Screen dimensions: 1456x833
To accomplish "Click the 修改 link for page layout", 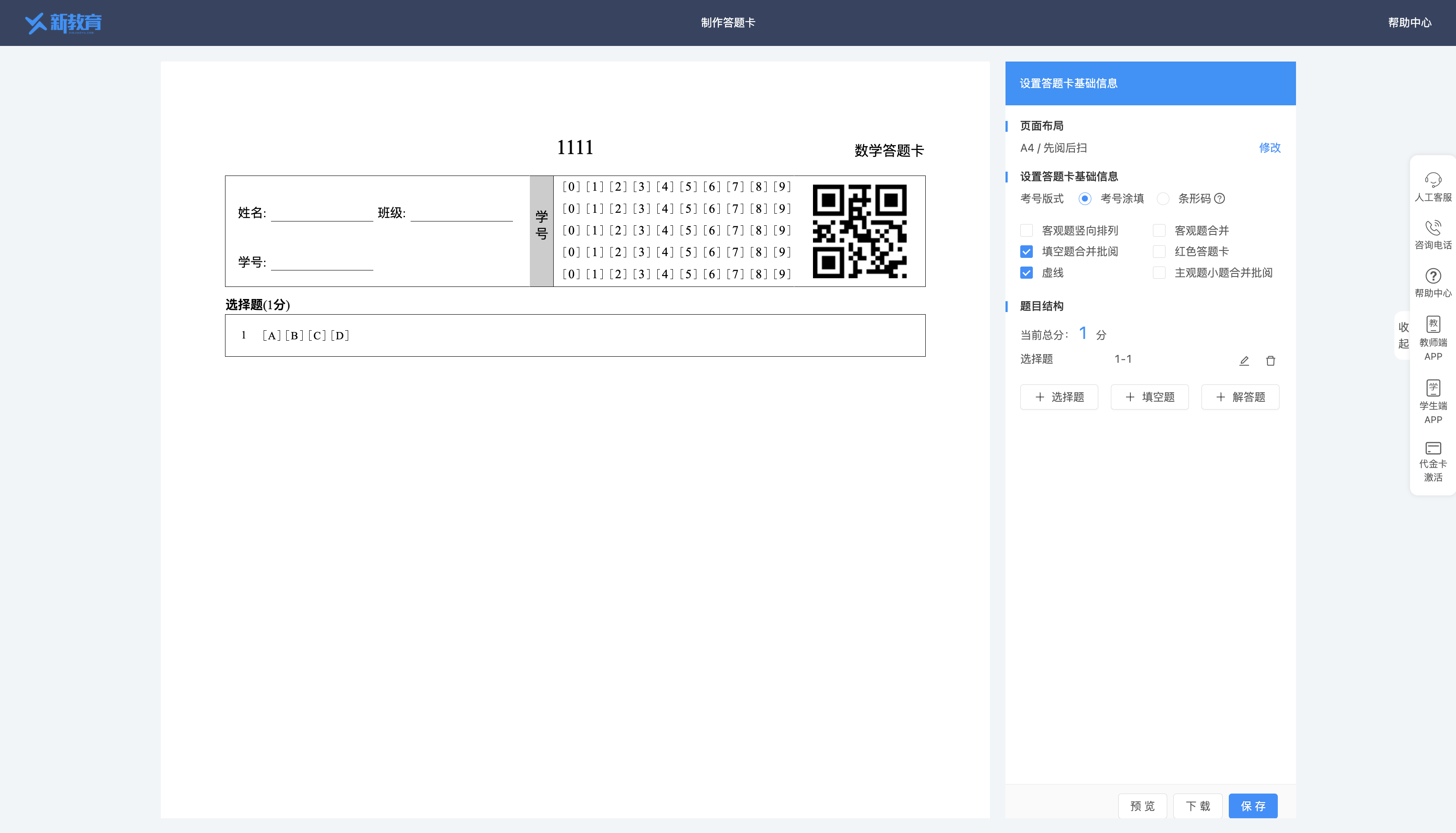I will 1269,148.
